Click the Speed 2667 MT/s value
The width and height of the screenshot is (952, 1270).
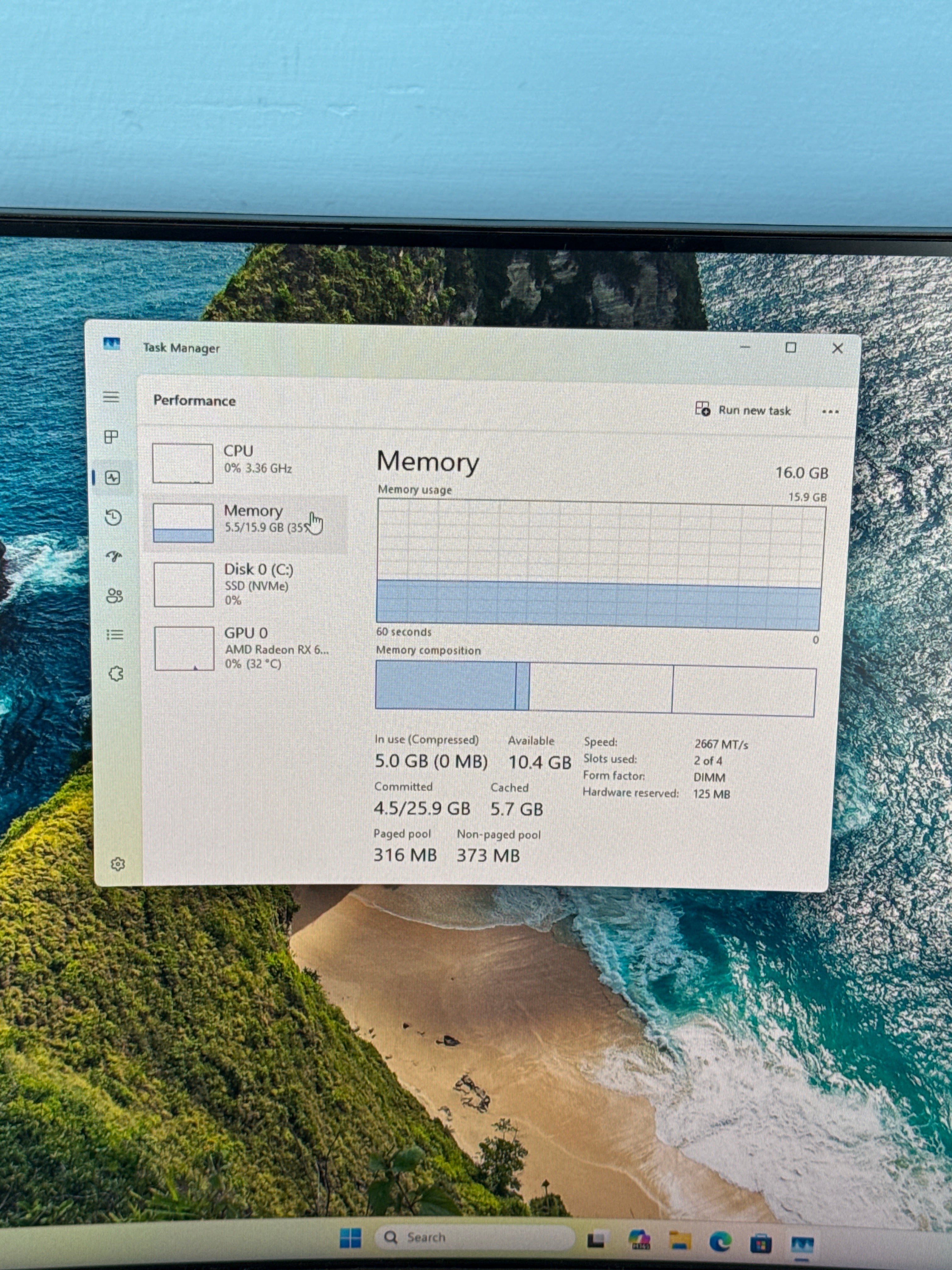[721, 744]
